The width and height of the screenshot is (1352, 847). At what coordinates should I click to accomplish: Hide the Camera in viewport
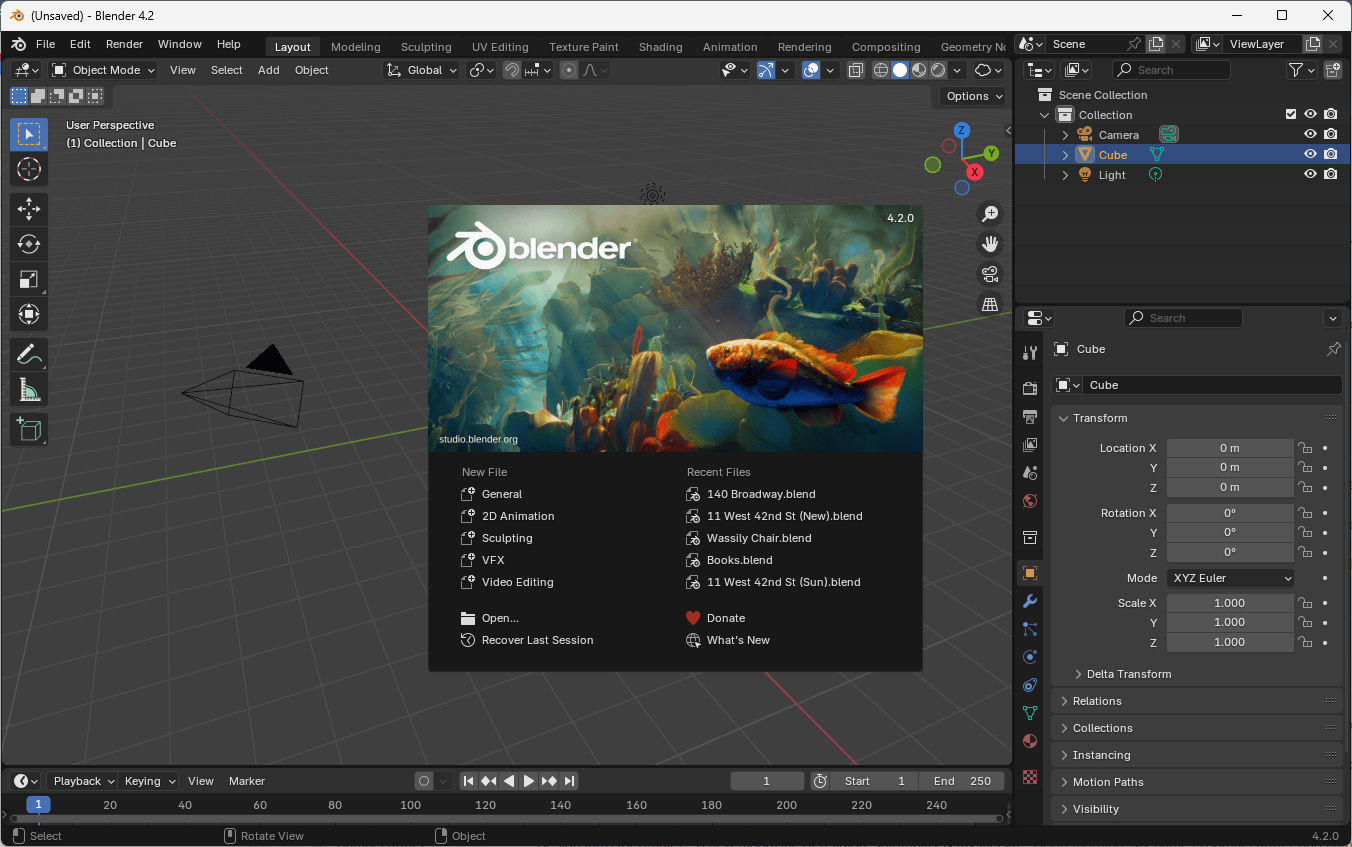coord(1310,134)
